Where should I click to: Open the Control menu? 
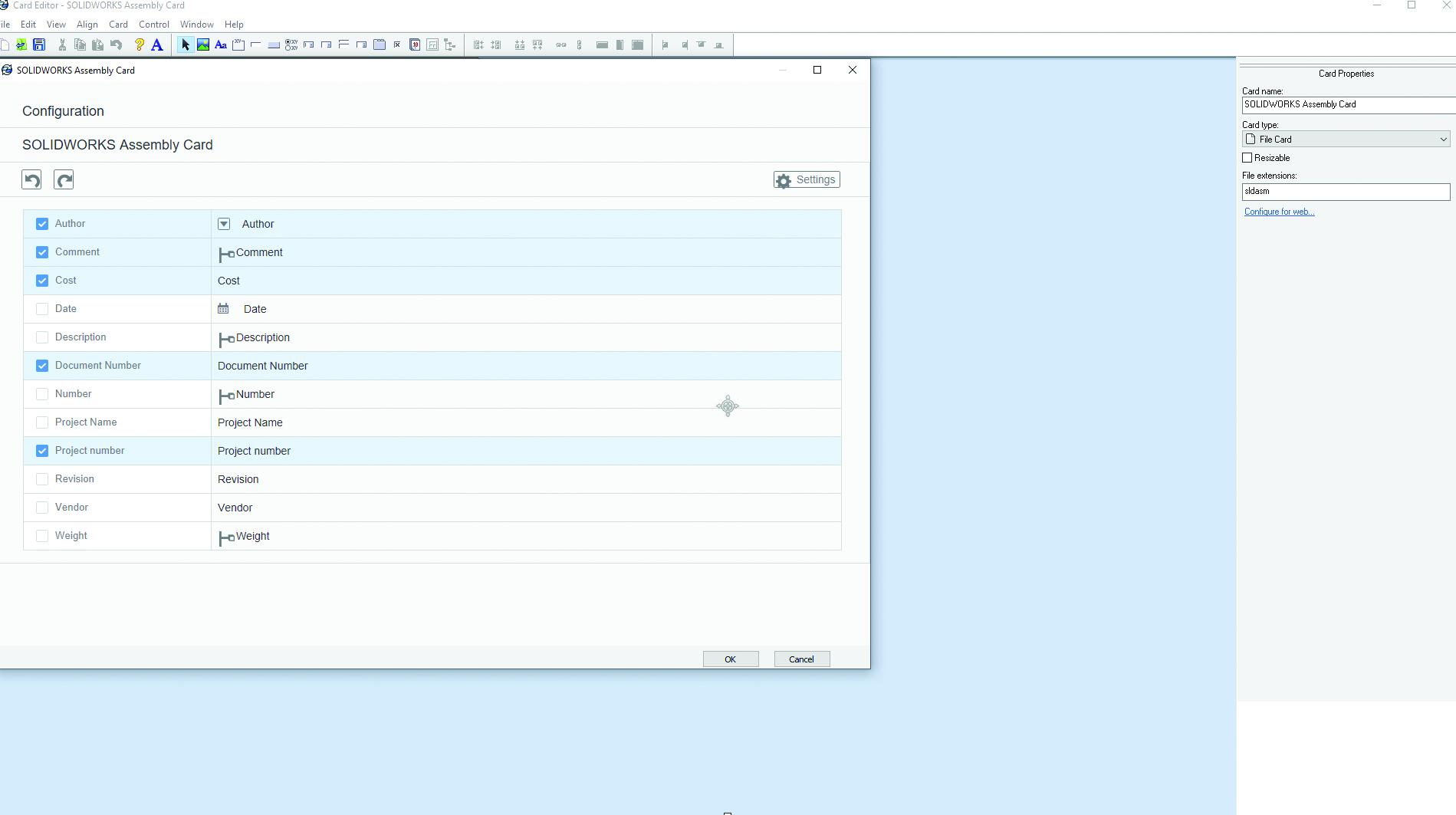point(154,25)
